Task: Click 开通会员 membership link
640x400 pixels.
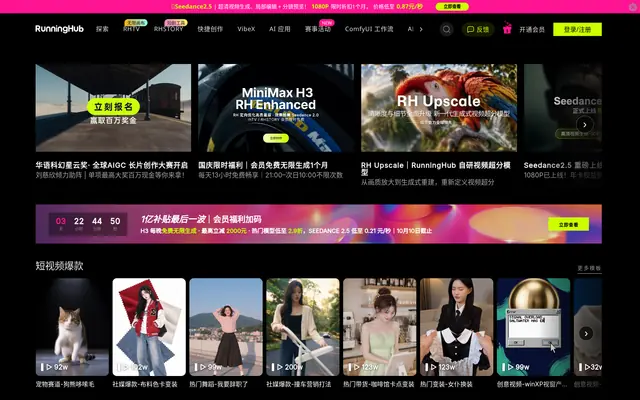Action: pyautogui.click(x=532, y=29)
